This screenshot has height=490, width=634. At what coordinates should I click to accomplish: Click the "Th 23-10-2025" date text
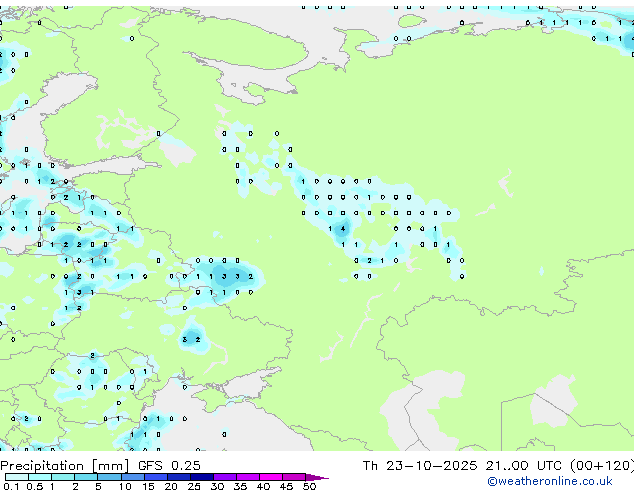coord(420,466)
